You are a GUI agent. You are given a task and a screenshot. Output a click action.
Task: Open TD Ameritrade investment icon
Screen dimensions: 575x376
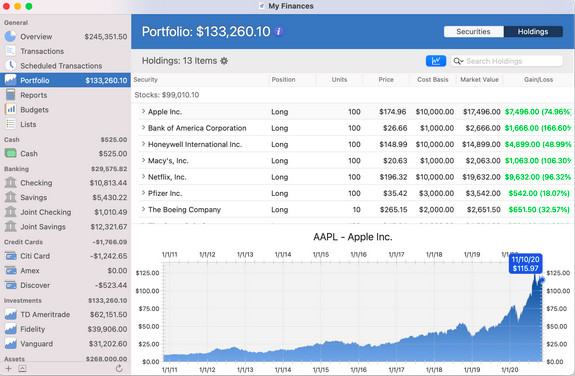[10, 314]
